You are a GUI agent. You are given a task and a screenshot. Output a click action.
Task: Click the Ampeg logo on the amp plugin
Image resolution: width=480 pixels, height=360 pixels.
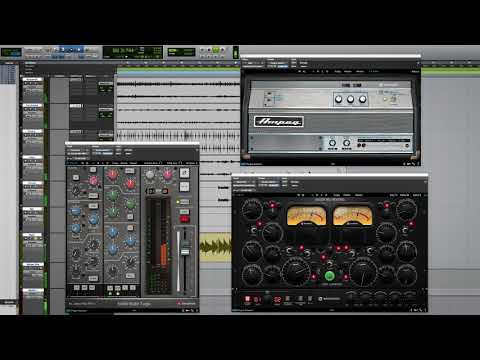pyautogui.click(x=279, y=121)
